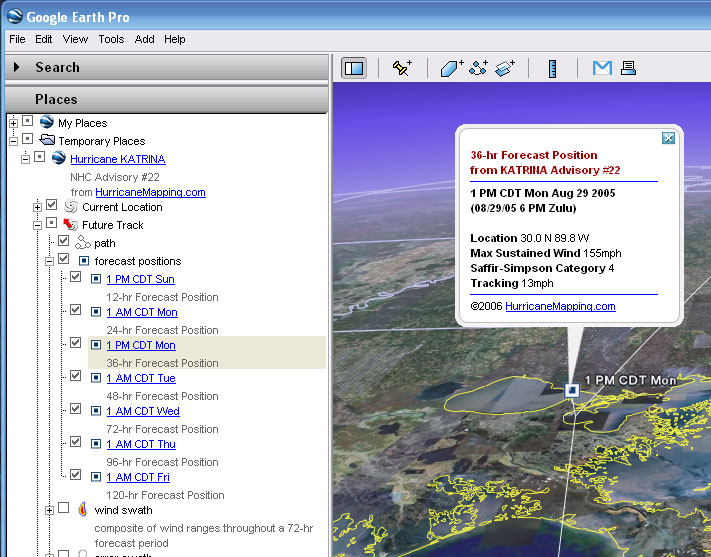Click the 1 AM CDT Tue placemark icon
711x557 pixels.
click(96, 377)
